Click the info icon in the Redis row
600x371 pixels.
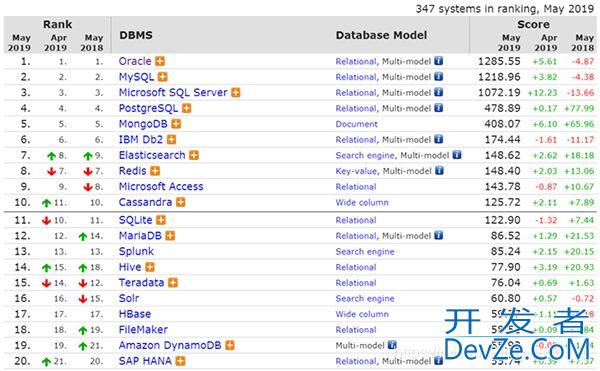point(439,171)
